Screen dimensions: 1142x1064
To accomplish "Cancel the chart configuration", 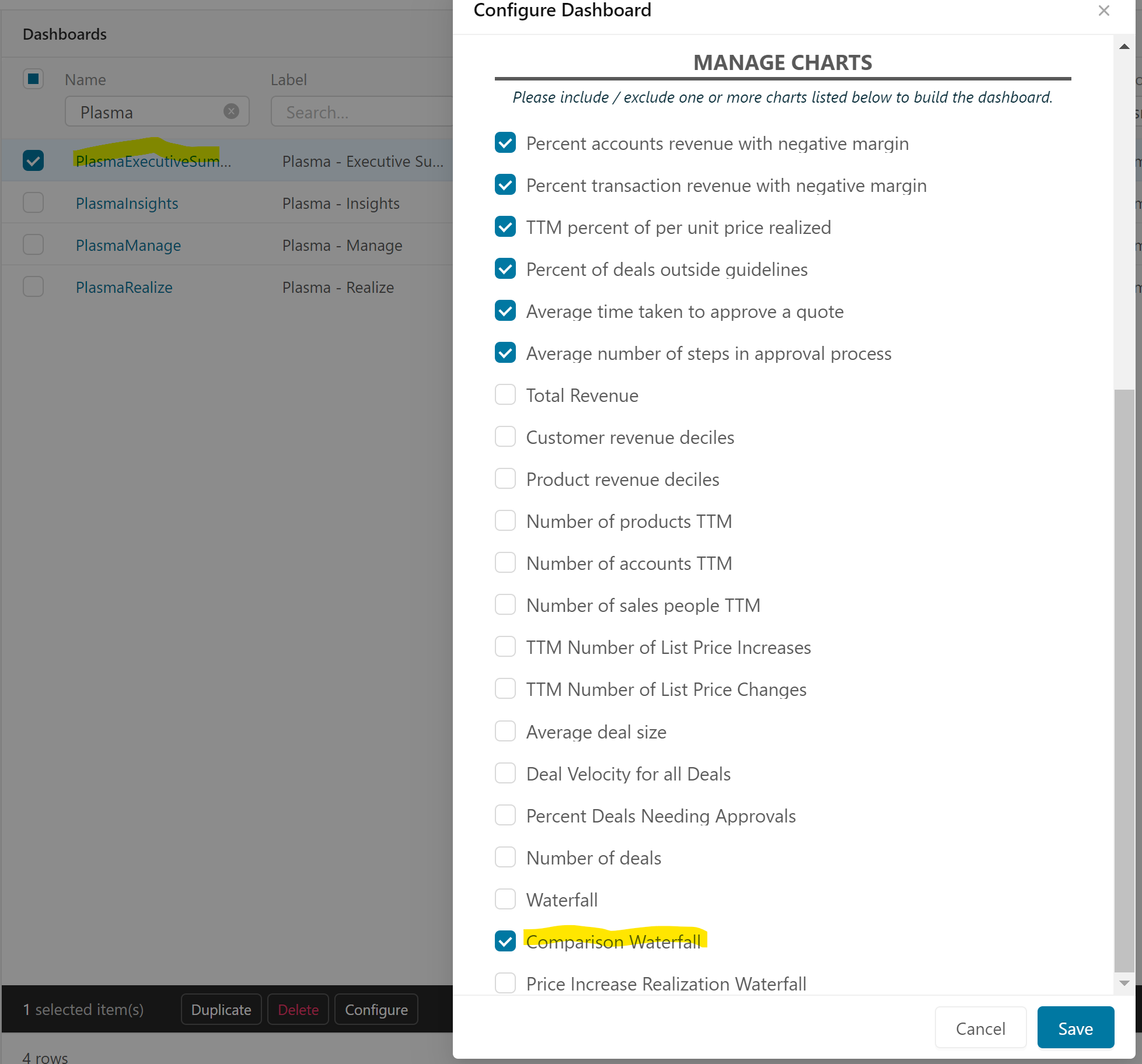I will tap(980, 1028).
